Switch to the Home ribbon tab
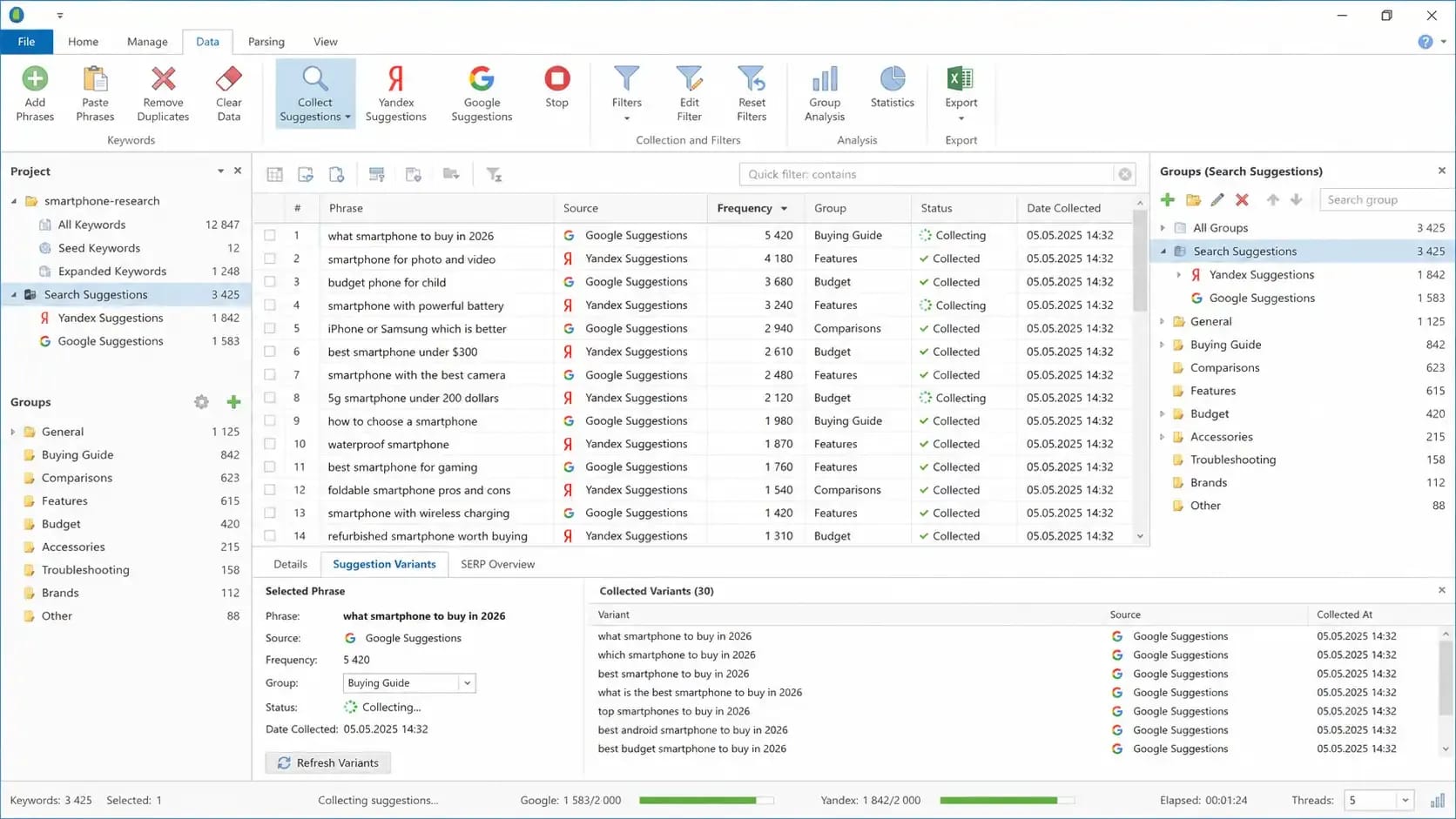Screen dimensions: 1456x819 click(x=83, y=42)
